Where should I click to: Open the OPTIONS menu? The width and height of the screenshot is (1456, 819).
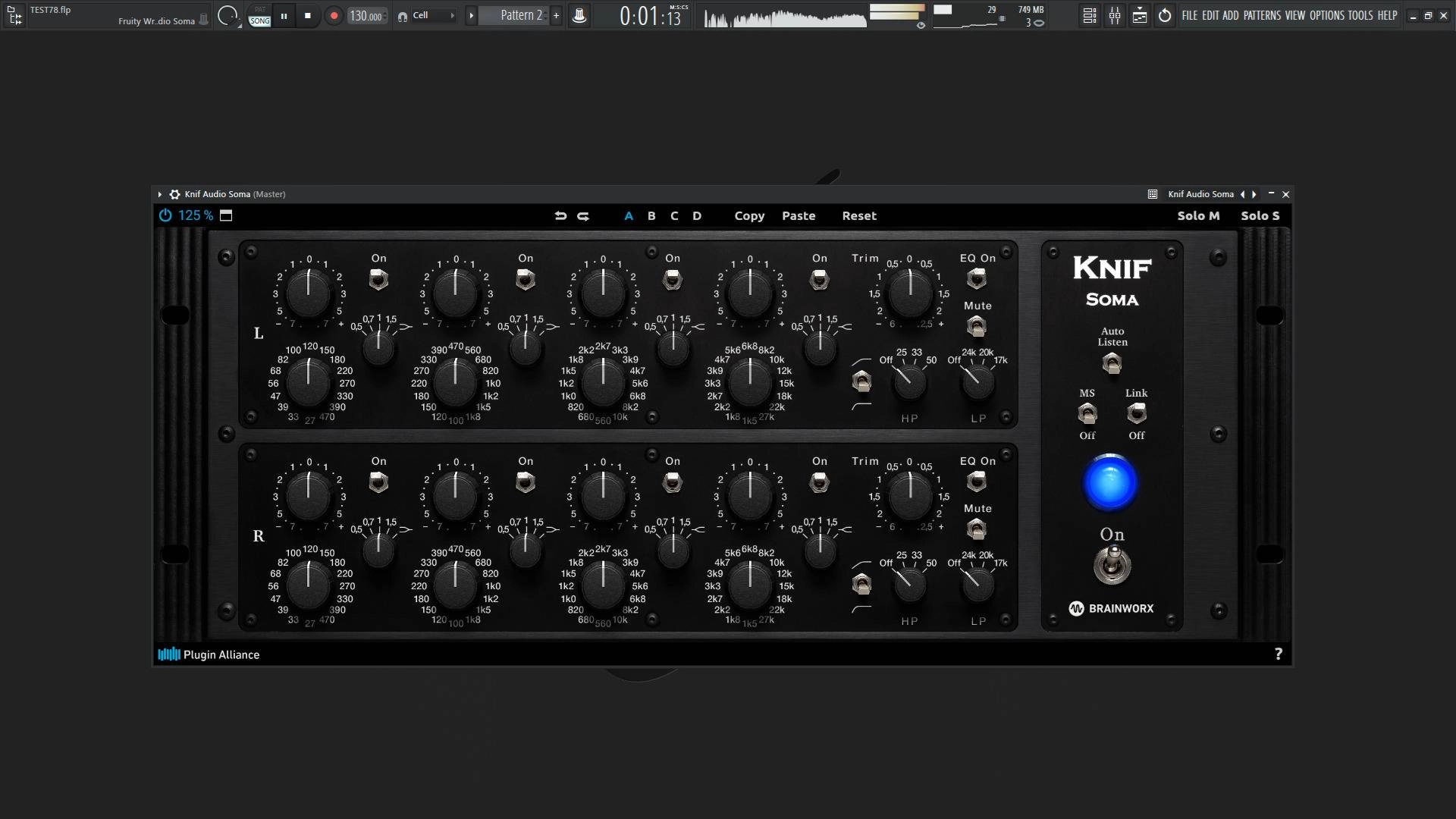pyautogui.click(x=1327, y=15)
